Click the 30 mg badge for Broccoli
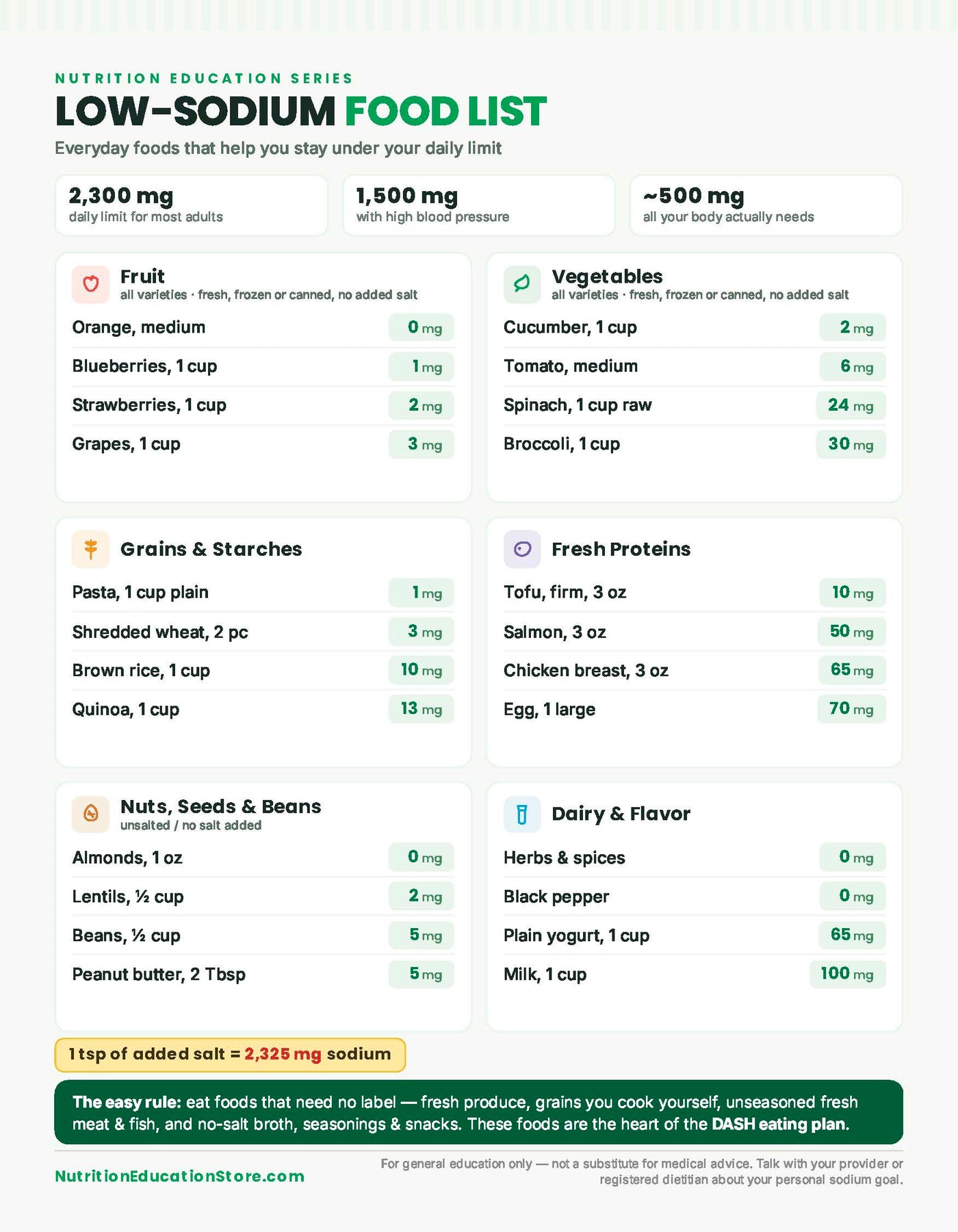 point(851,444)
